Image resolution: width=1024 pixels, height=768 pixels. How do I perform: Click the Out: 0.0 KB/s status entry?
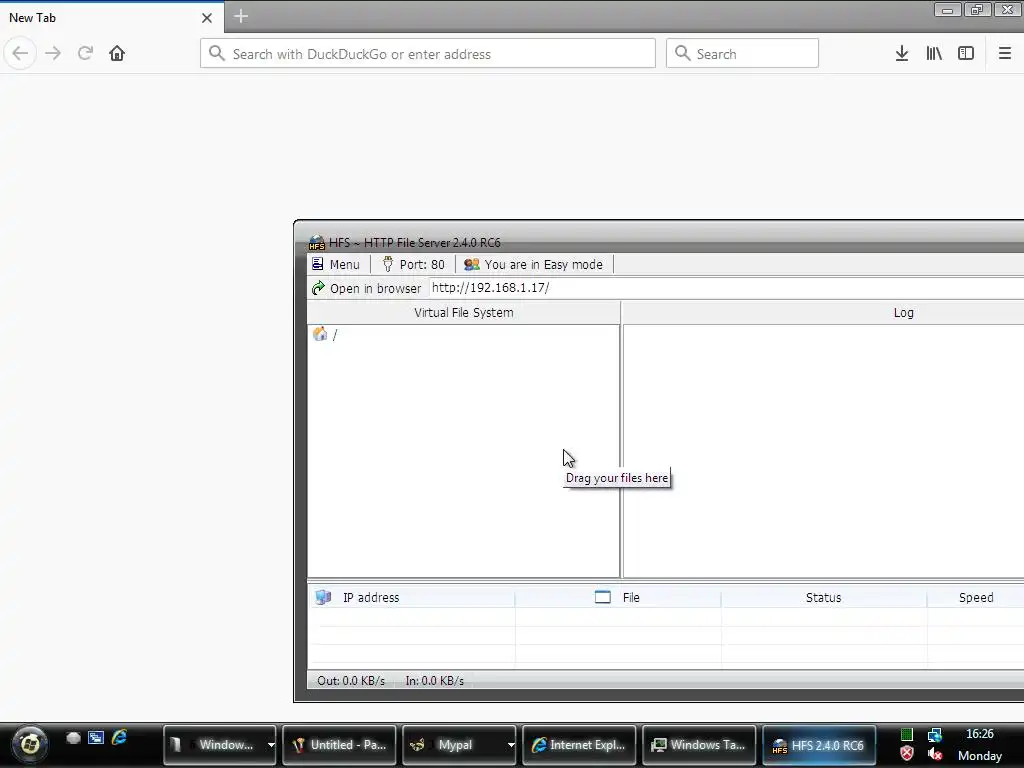click(351, 680)
